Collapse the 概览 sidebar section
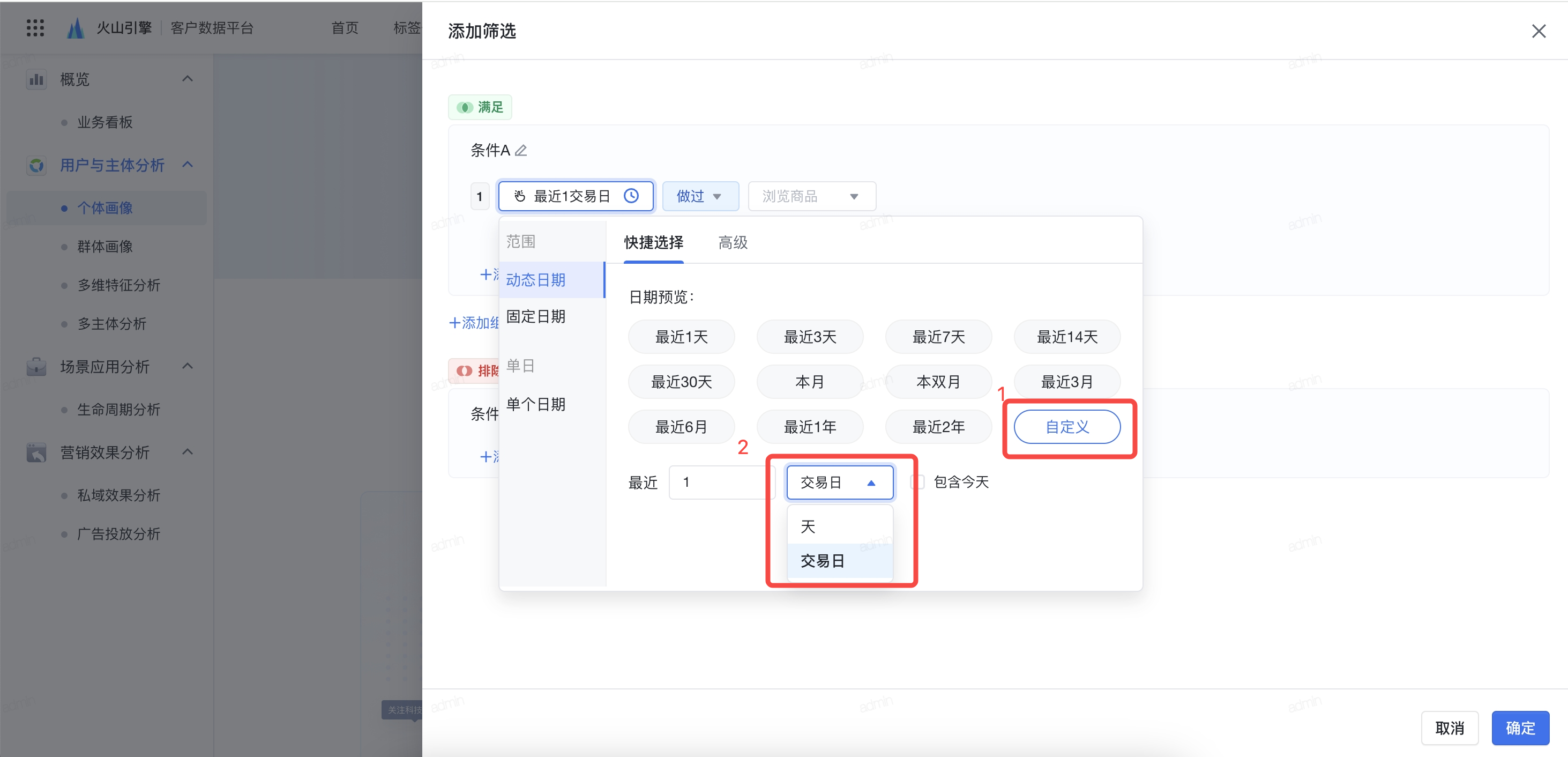This screenshot has height=757, width=1568. [188, 79]
